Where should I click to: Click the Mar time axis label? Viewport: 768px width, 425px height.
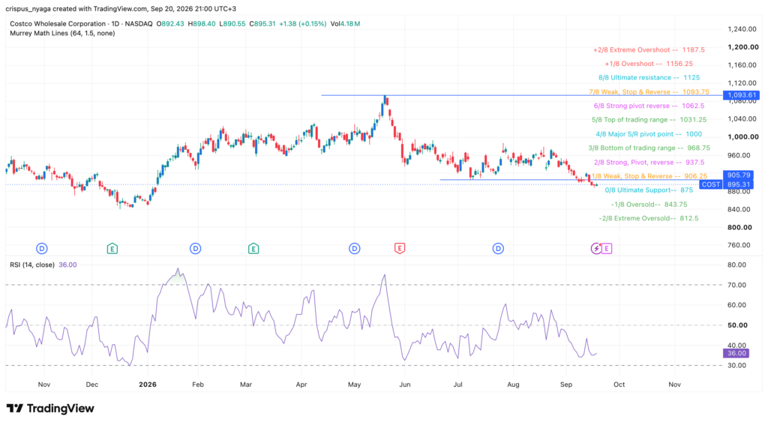(246, 384)
